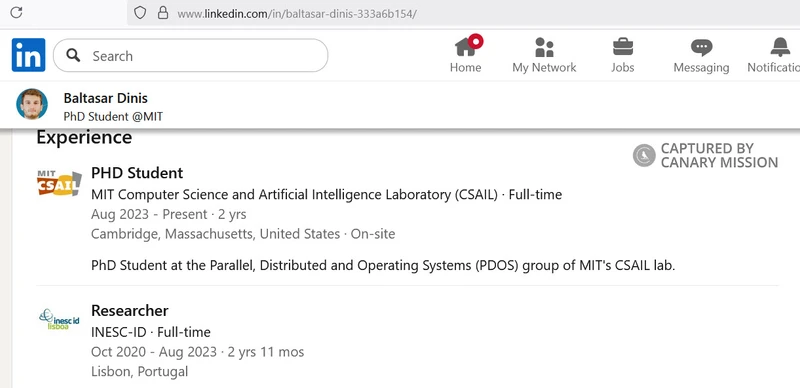Image resolution: width=800 pixels, height=388 pixels.
Task: Click the Lisbon, Portugal location text
Action: coord(139,371)
